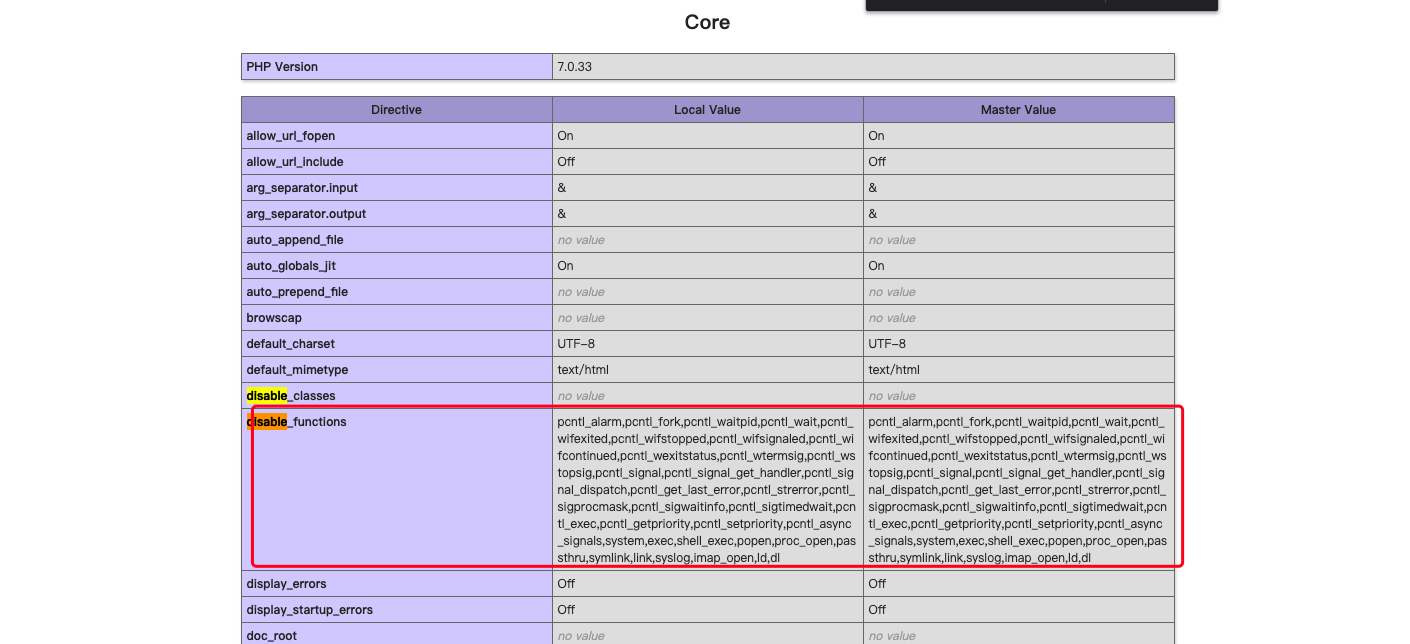Select the arg_separator.input directive name
This screenshot has height=644, width=1410.
(x=302, y=188)
